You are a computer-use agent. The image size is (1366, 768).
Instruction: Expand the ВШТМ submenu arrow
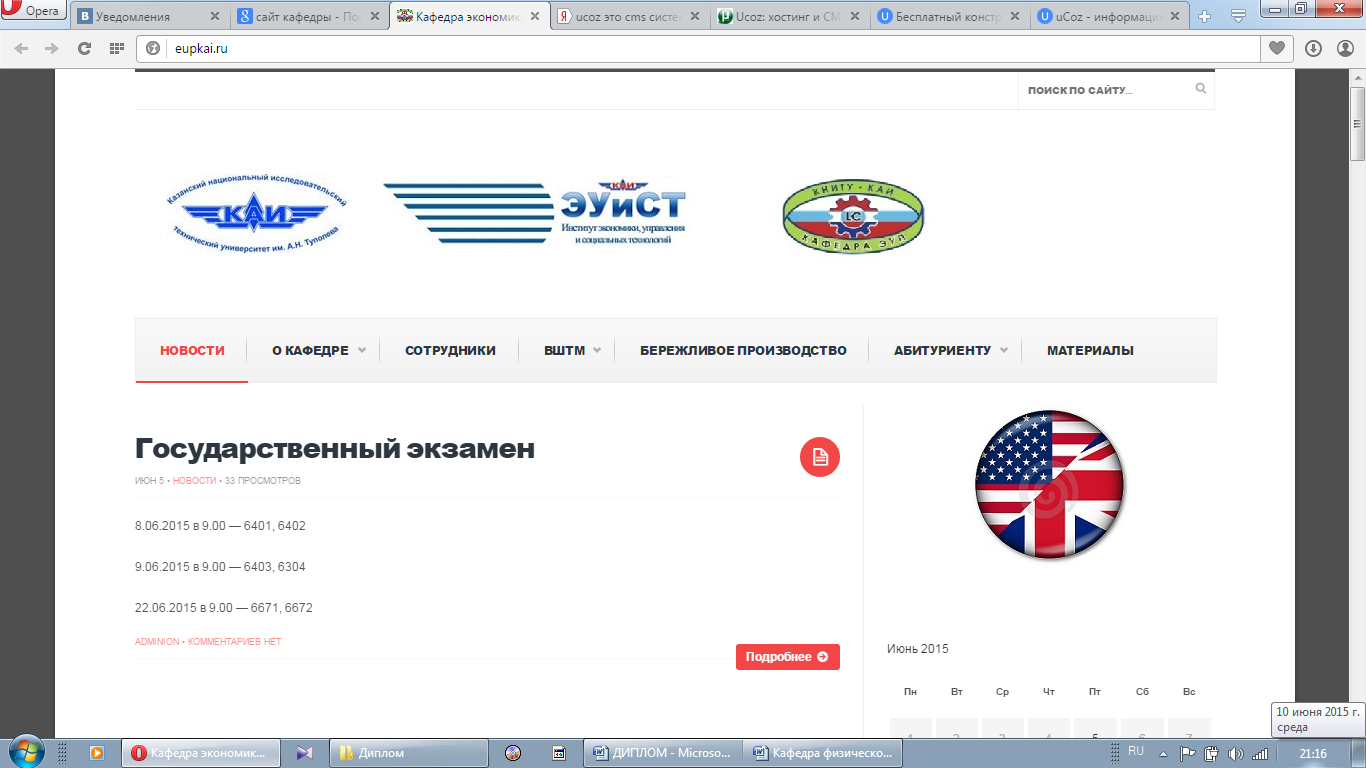pos(597,351)
